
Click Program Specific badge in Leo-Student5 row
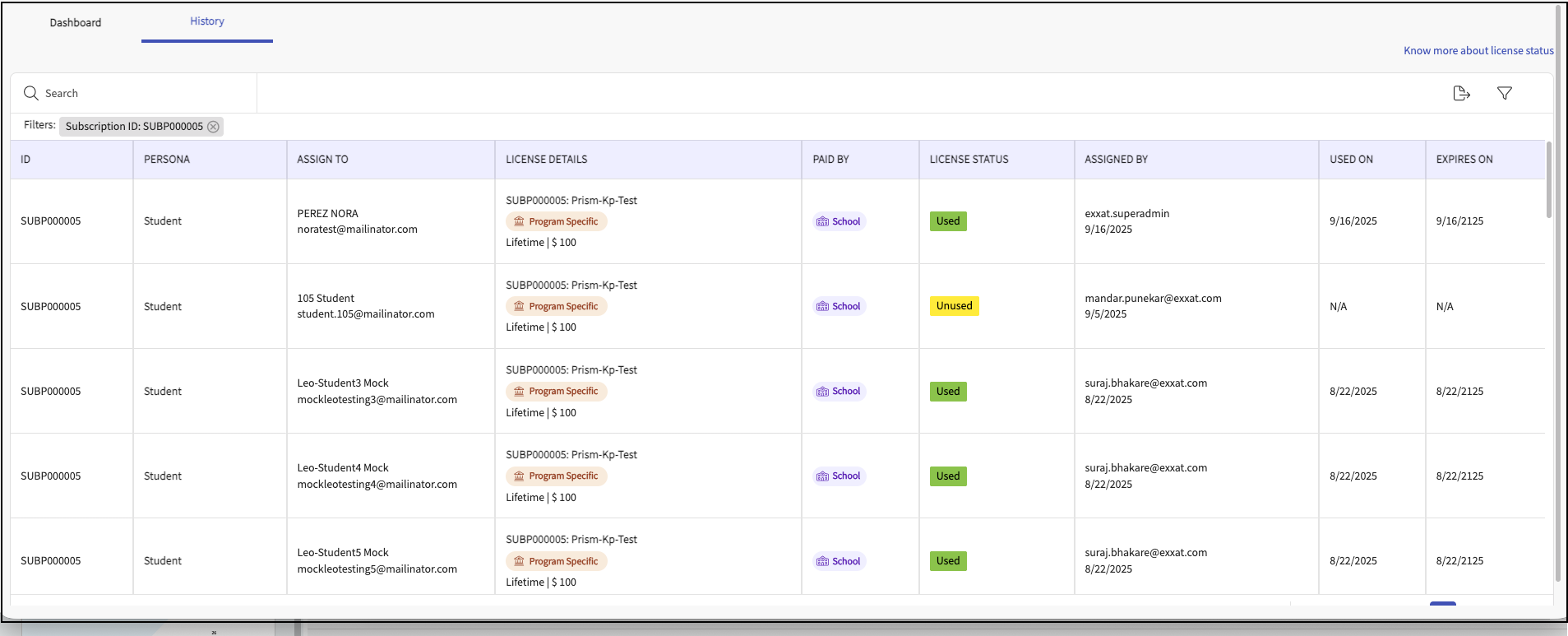(x=556, y=561)
